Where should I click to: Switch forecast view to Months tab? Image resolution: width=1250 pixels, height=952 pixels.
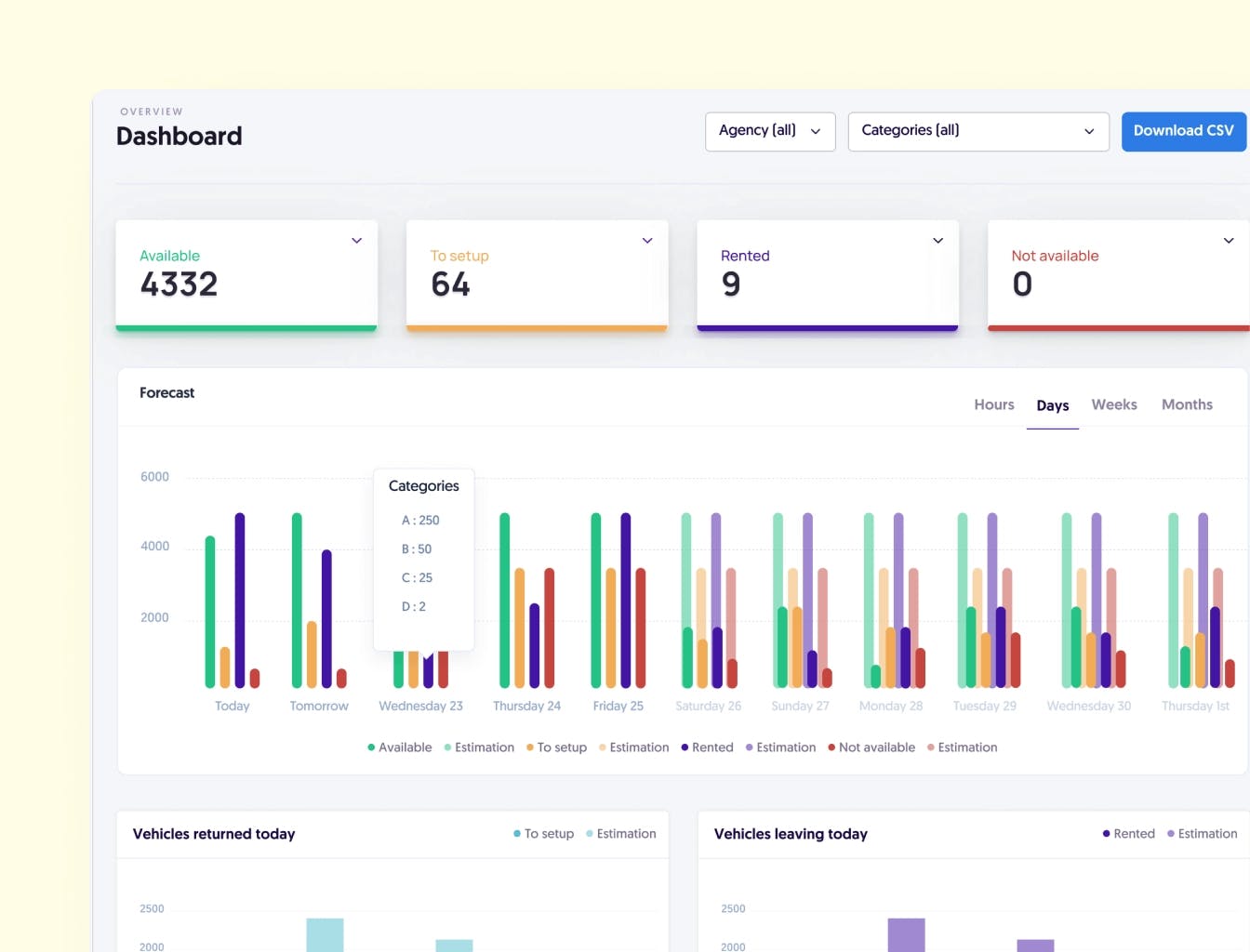pos(1187,405)
